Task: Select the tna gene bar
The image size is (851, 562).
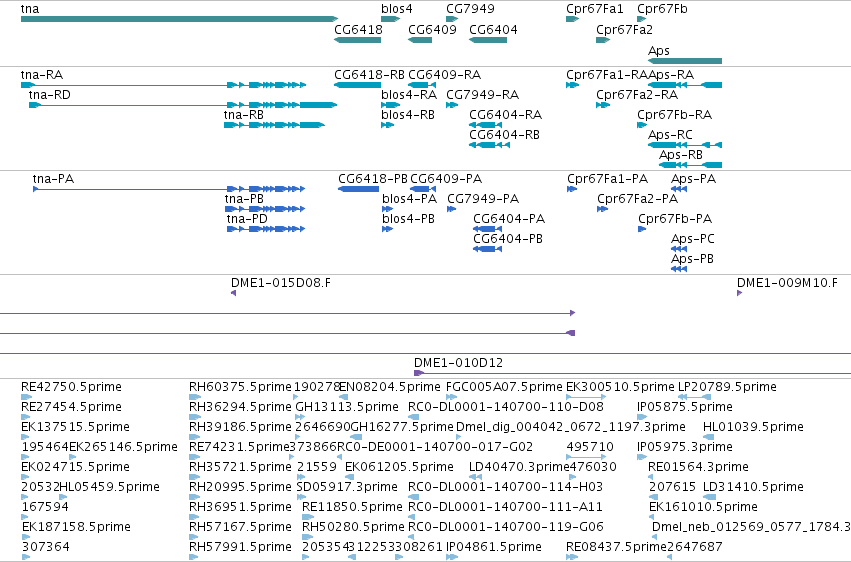Action: point(180,19)
